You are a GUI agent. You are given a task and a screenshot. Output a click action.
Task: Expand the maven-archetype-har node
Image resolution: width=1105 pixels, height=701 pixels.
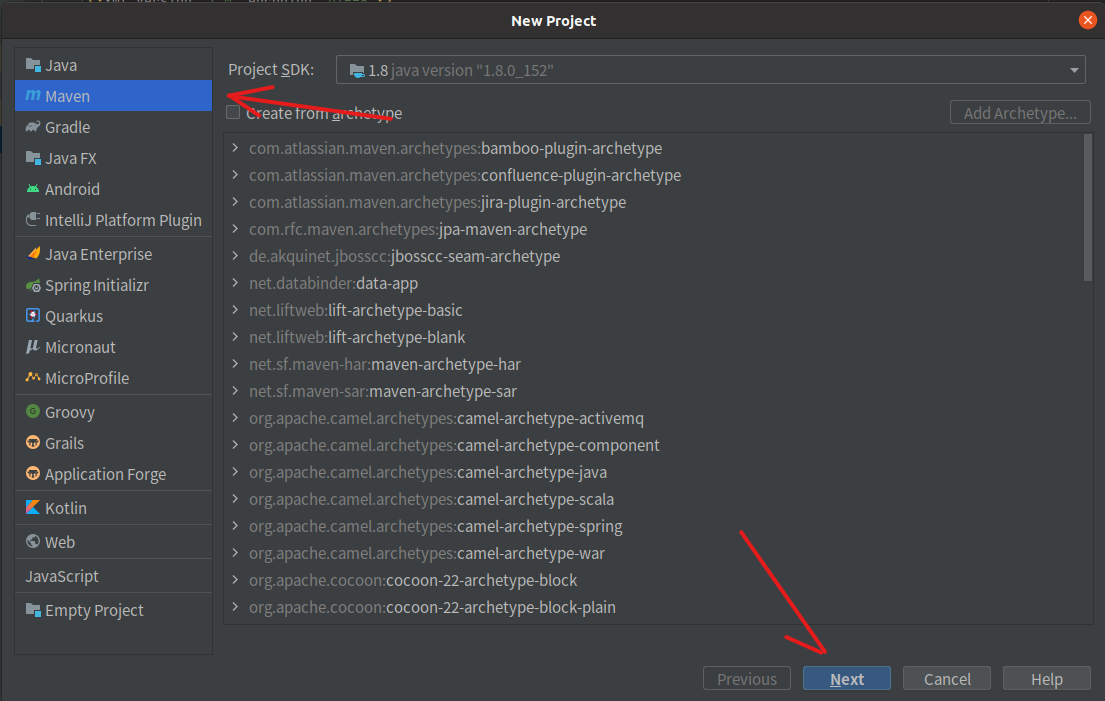pos(235,364)
